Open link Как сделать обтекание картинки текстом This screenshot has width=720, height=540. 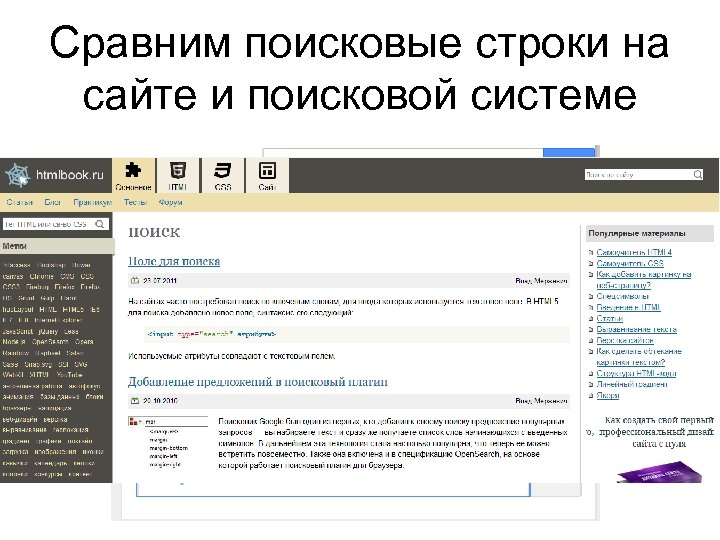tap(639, 357)
